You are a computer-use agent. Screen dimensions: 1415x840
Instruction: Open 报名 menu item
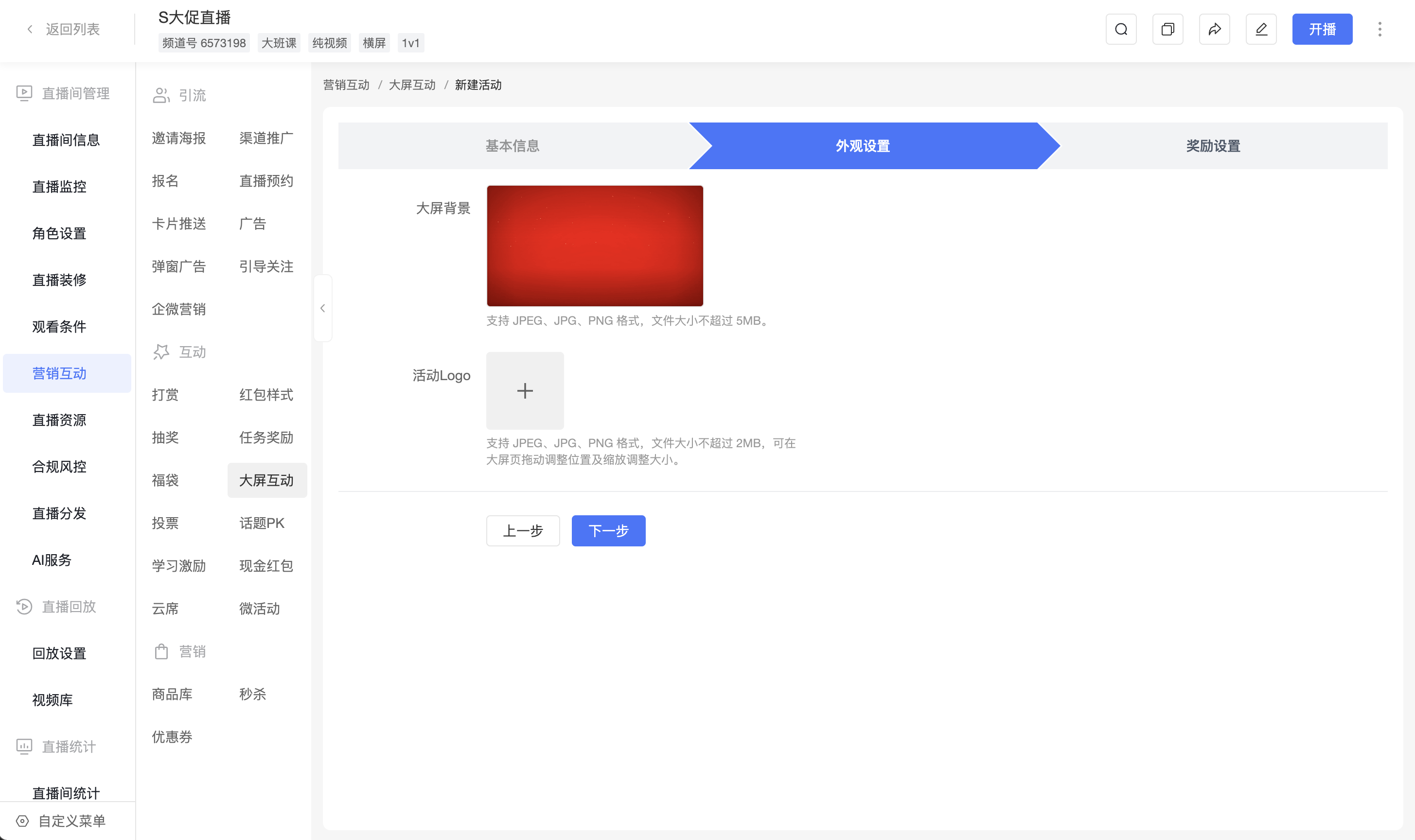coord(165,180)
